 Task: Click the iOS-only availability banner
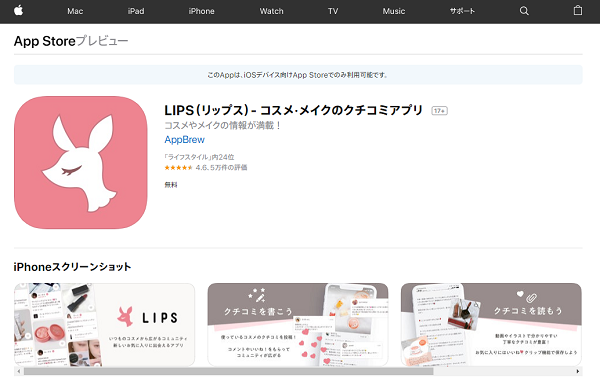298,75
